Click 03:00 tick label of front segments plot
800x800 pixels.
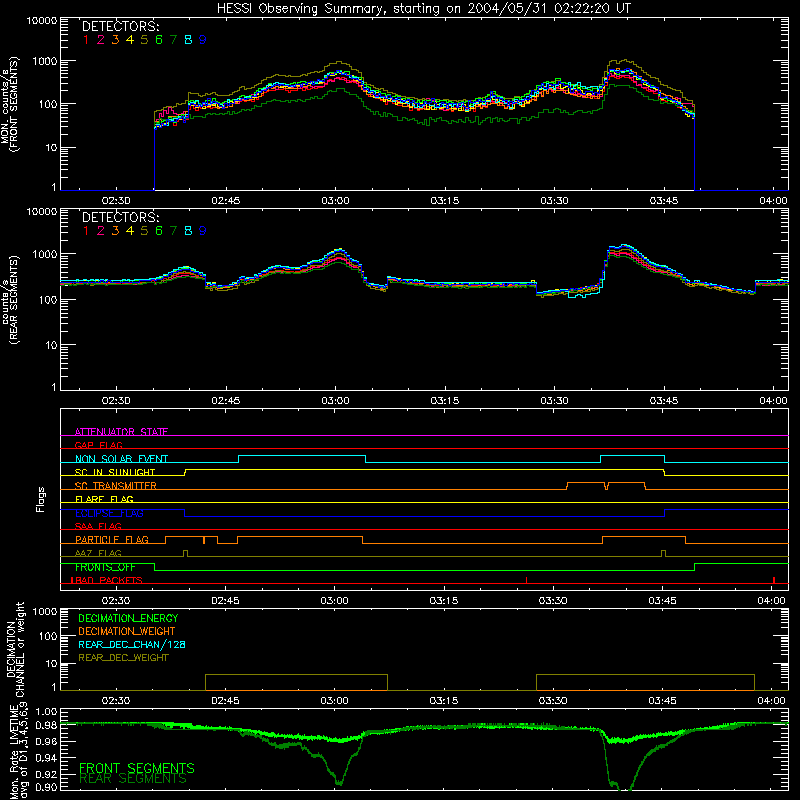point(335,201)
